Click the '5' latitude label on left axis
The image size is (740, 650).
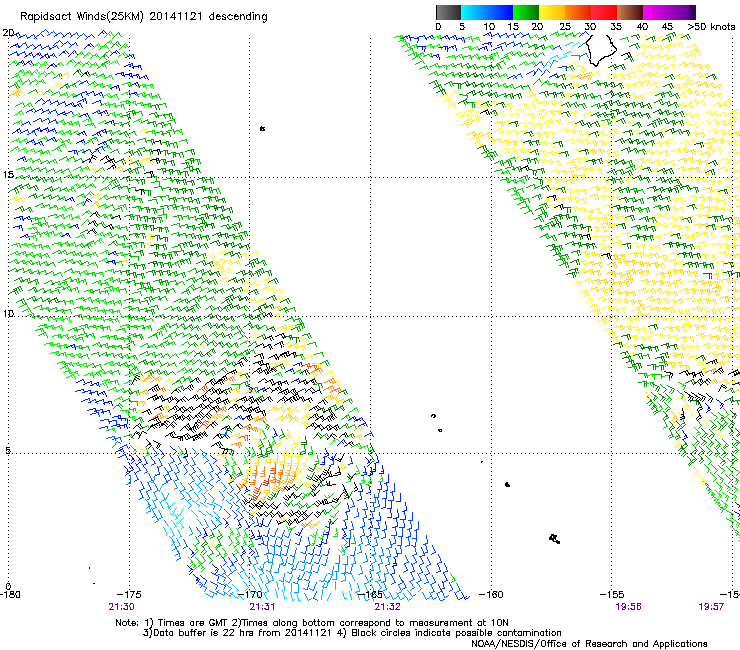8,450
